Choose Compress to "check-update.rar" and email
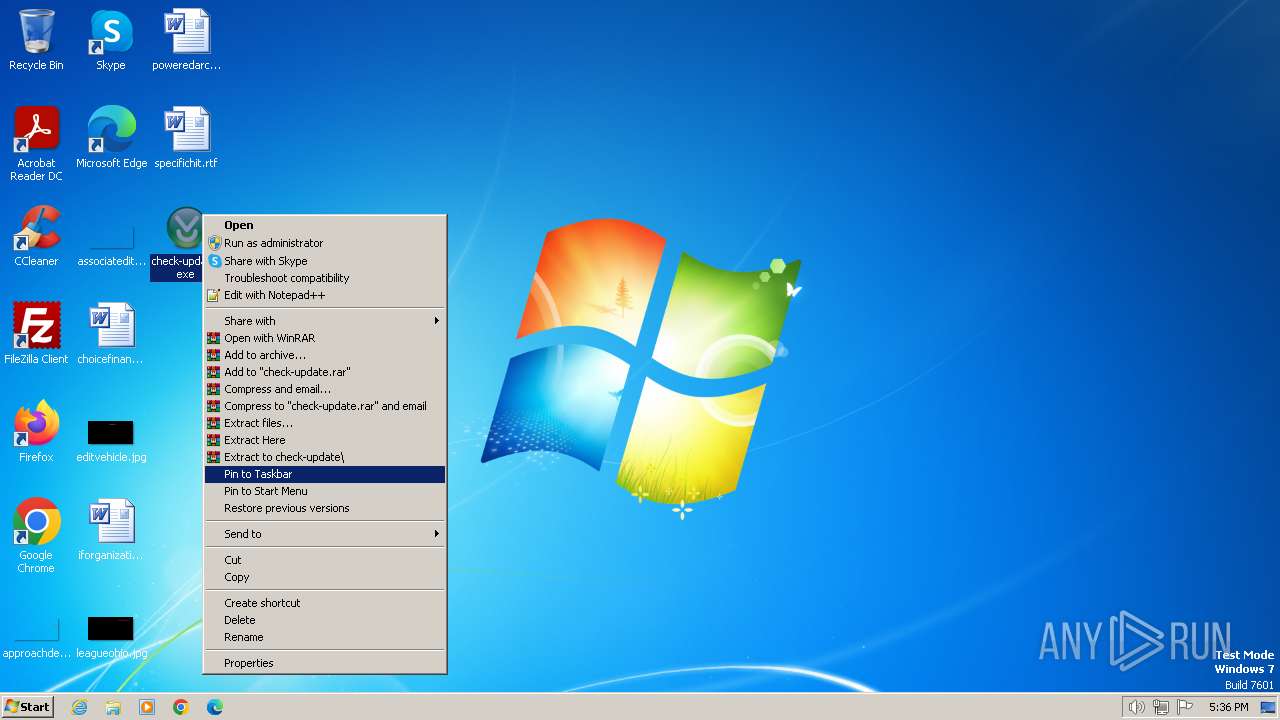 click(325, 406)
